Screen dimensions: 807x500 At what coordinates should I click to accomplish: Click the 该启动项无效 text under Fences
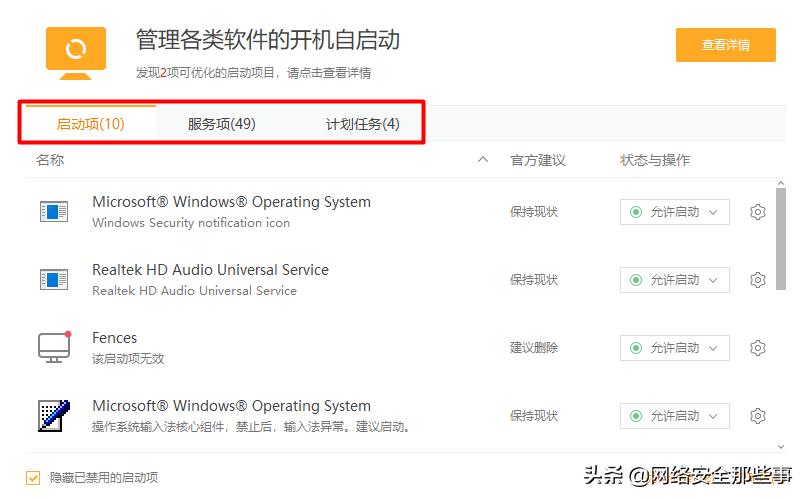128,358
